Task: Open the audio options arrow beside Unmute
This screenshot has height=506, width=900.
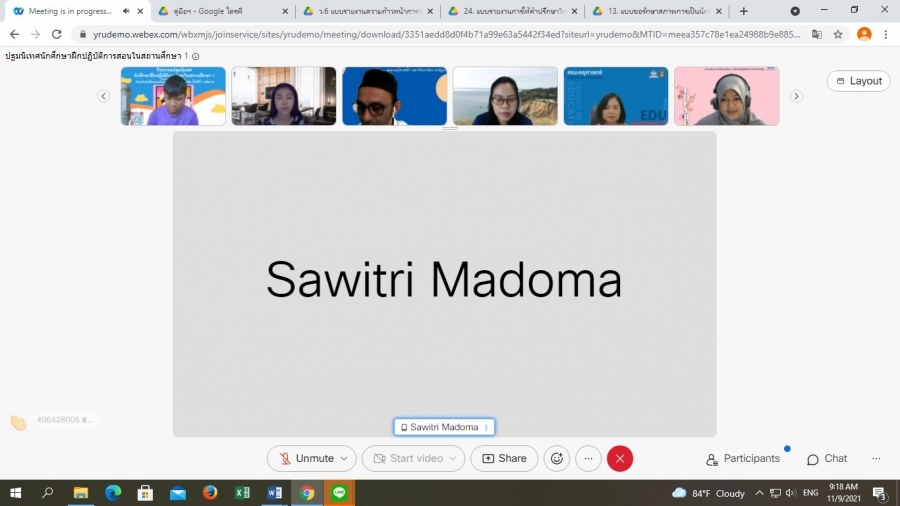Action: pyautogui.click(x=345, y=459)
